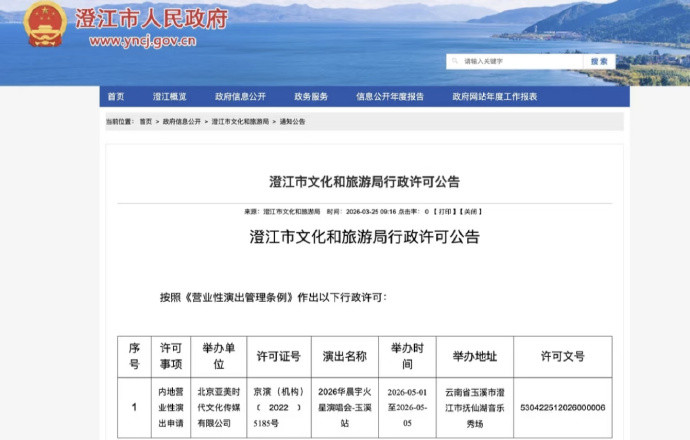Click the 许可文号 table header
Image resolution: width=690 pixels, height=440 pixels.
[x=563, y=356]
